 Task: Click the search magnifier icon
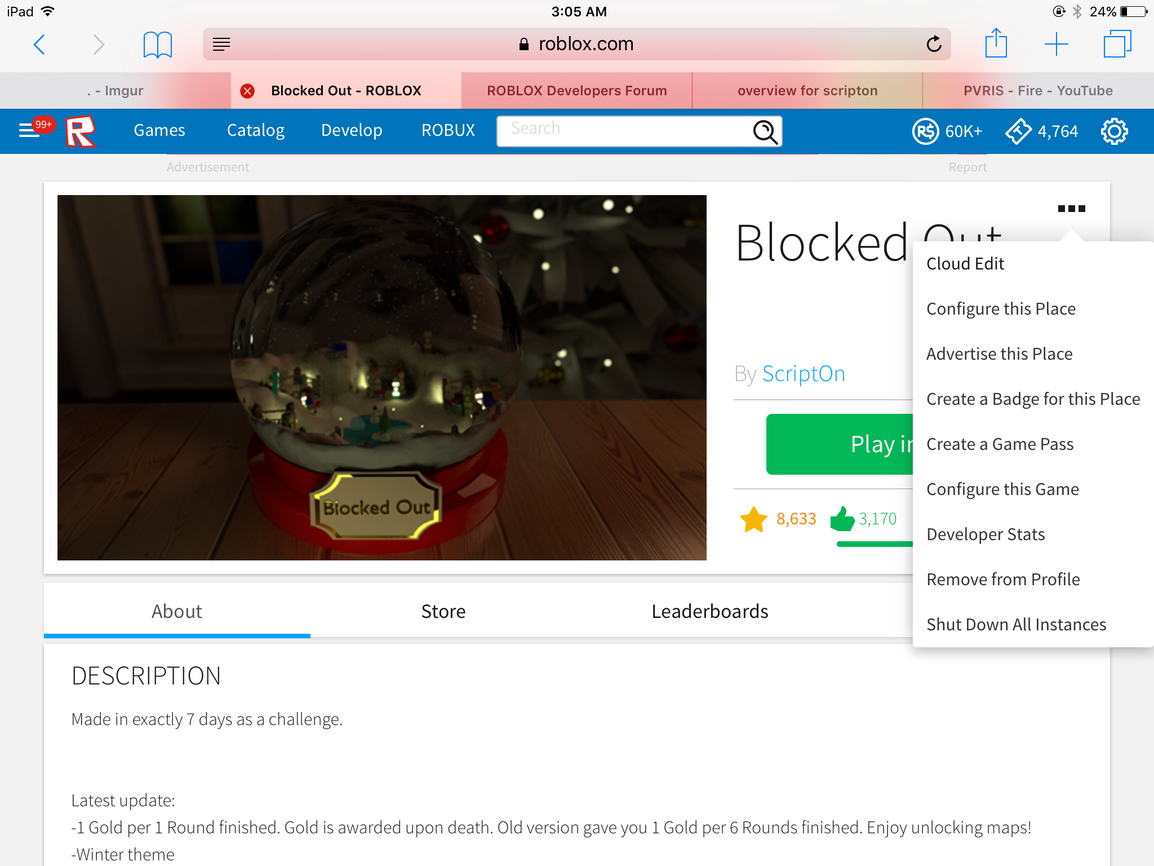click(x=765, y=132)
